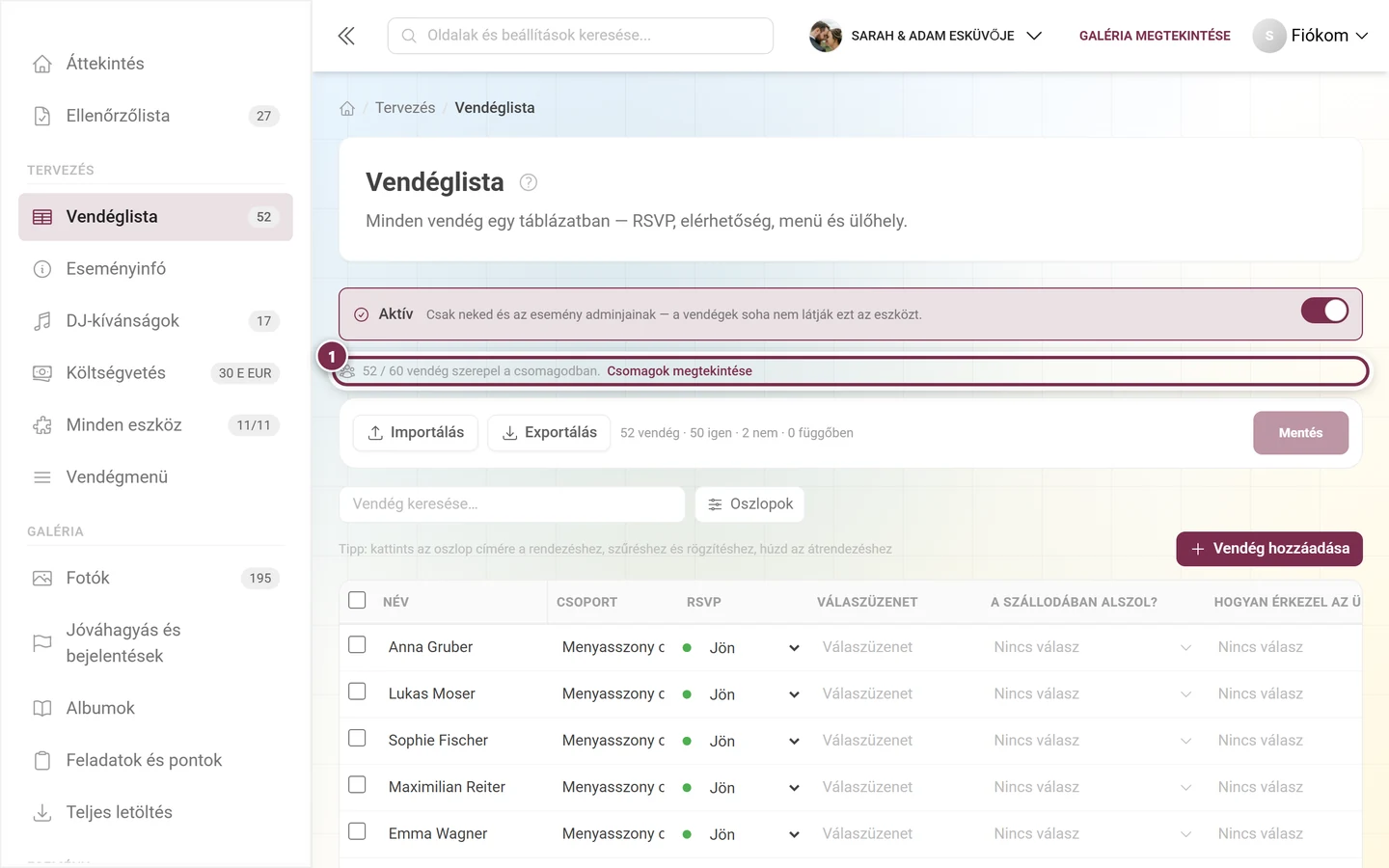Open Csomagok megtekintése link
Image resolution: width=1389 pixels, height=868 pixels.
click(679, 371)
